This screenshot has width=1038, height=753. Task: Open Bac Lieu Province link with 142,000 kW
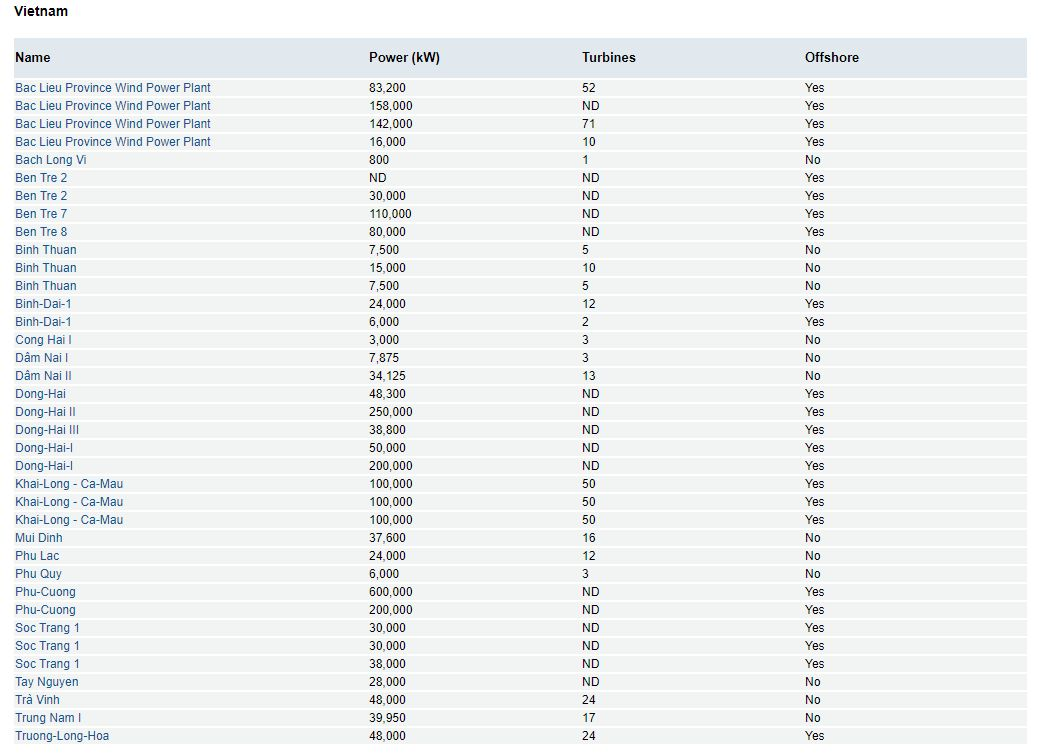point(113,123)
